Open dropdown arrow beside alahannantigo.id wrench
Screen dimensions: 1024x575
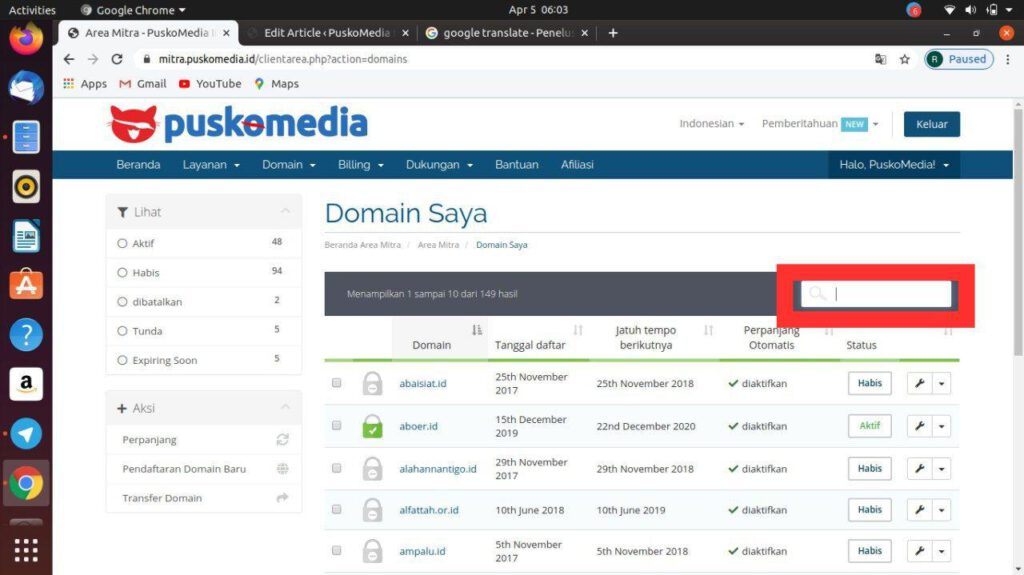942,468
